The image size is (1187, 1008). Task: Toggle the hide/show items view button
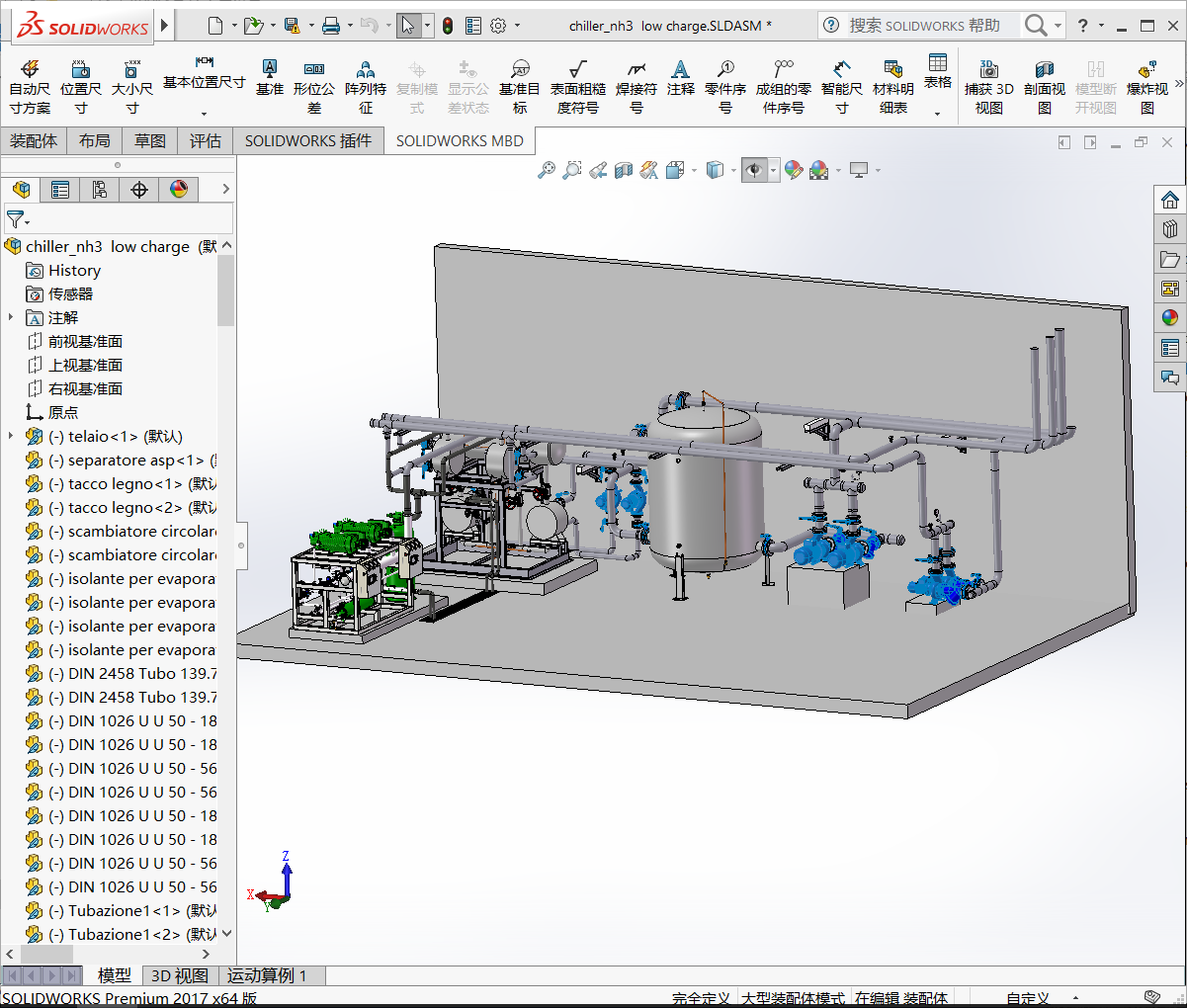(x=754, y=171)
